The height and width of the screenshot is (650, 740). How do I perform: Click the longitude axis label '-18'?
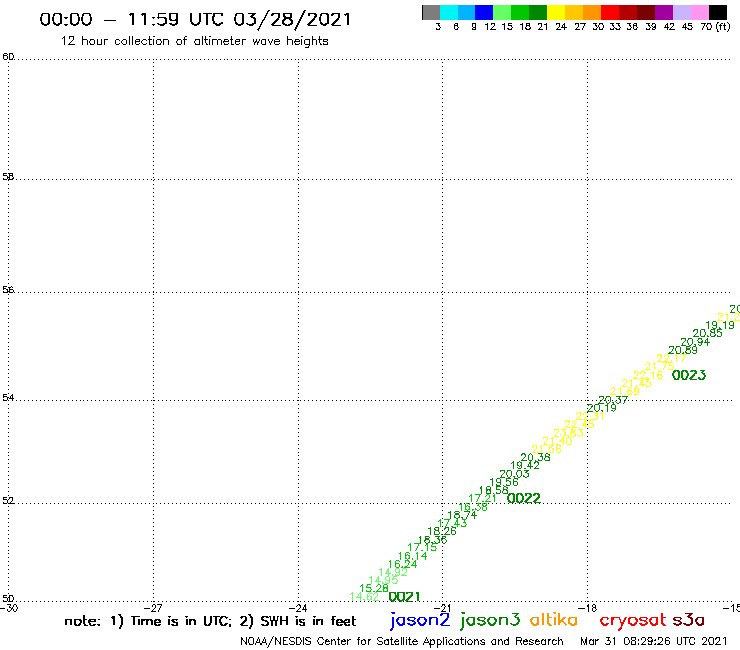coord(587,608)
